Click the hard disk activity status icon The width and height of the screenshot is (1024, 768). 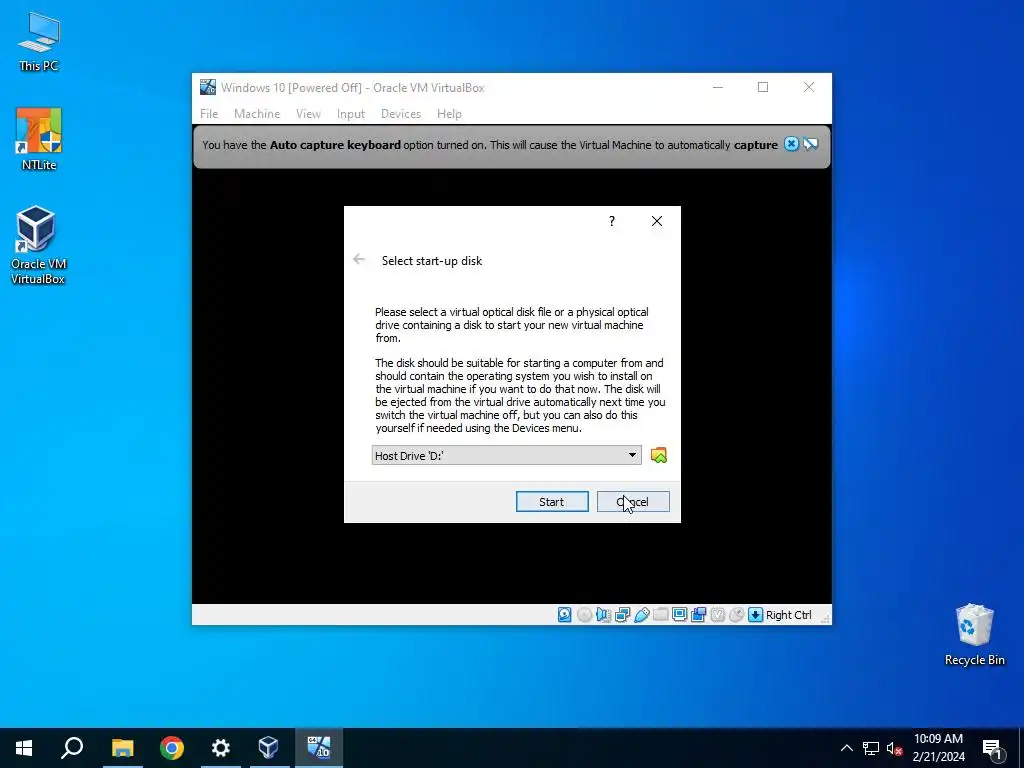coord(565,615)
